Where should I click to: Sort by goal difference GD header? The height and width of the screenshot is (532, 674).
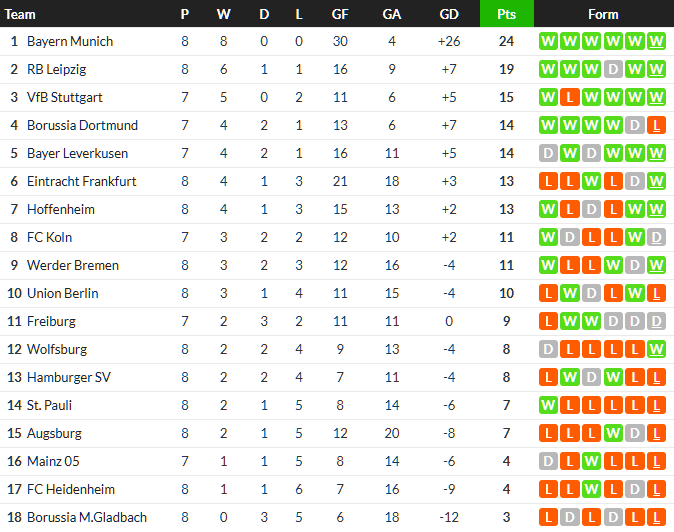(449, 14)
